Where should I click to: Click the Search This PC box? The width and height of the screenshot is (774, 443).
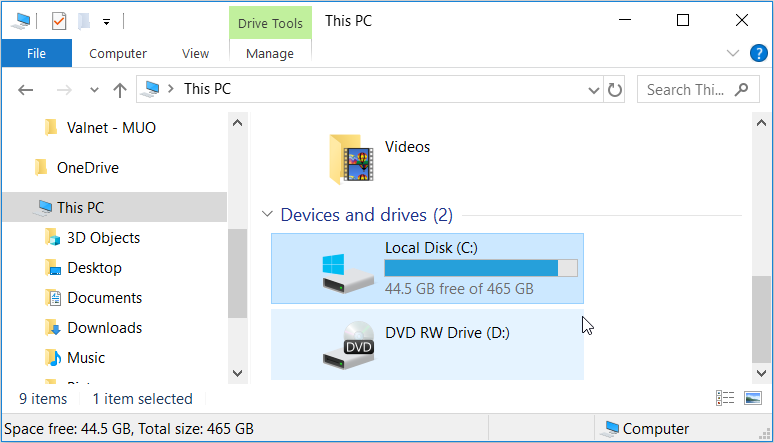coord(698,89)
